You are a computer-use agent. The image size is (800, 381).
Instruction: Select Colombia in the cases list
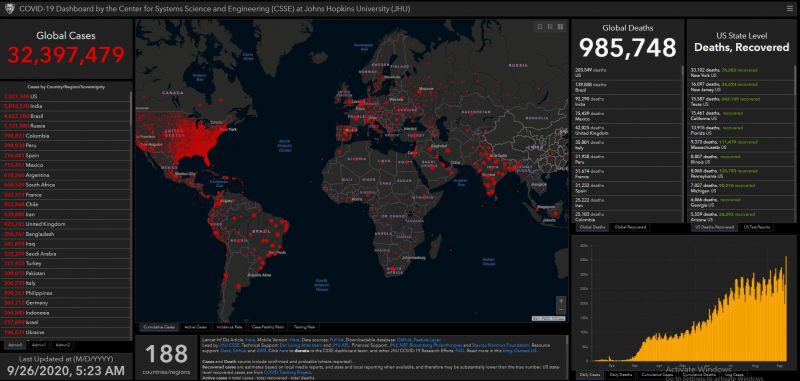coord(66,136)
